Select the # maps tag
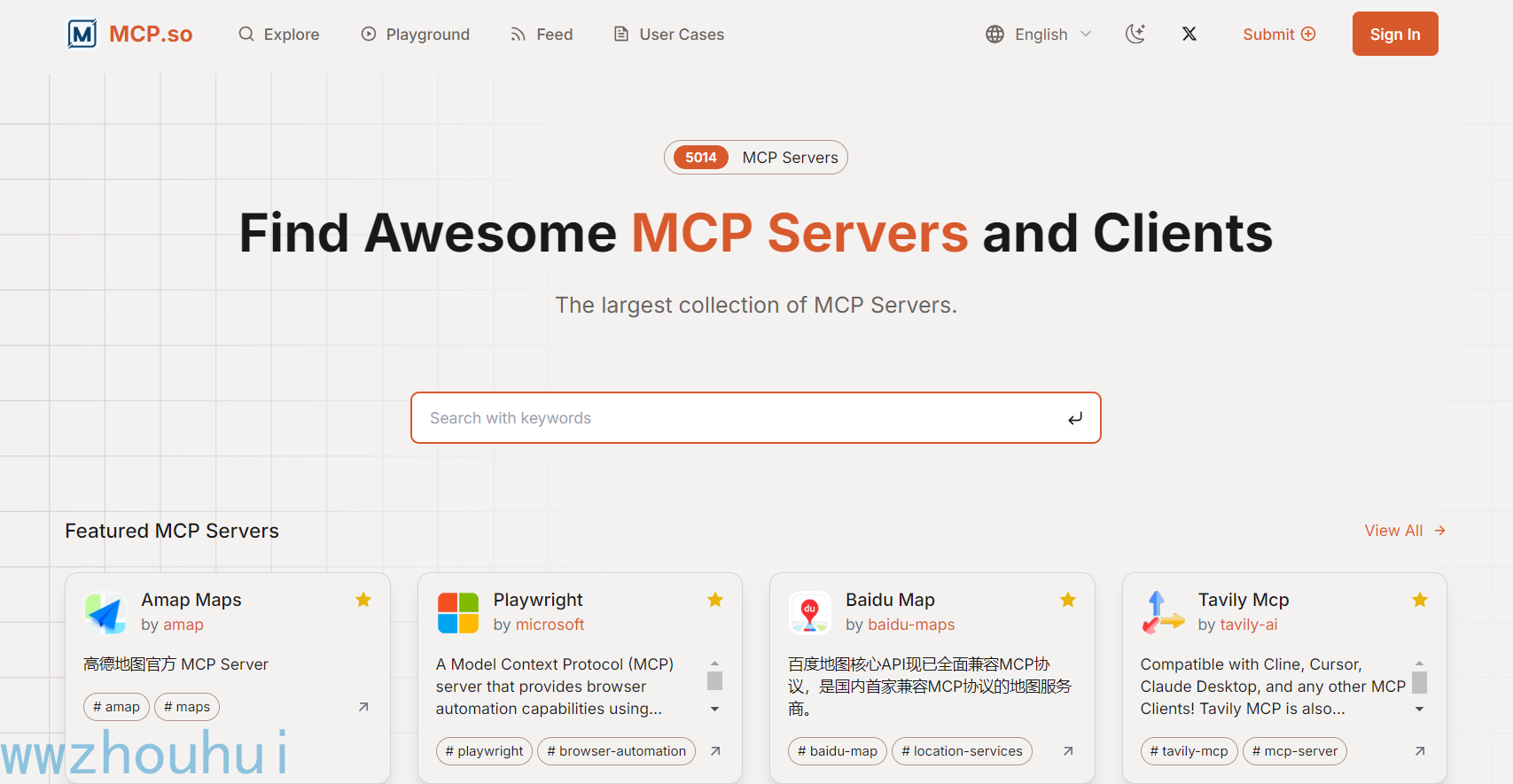Screen dimensions: 1513x784 coord(187,707)
